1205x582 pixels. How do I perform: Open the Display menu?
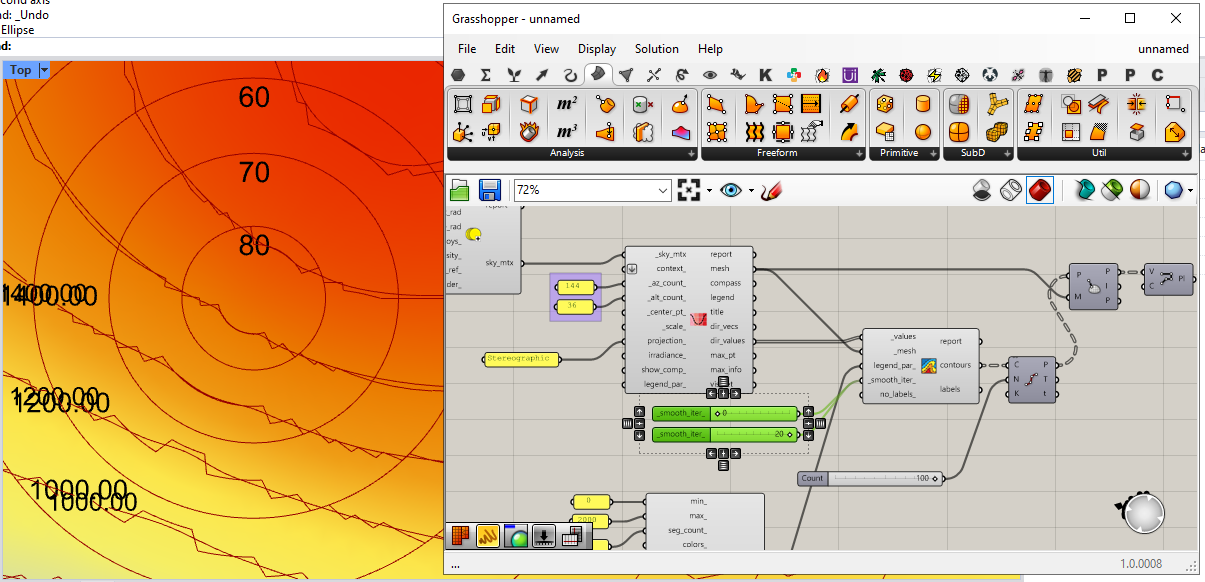pyautogui.click(x=597, y=48)
